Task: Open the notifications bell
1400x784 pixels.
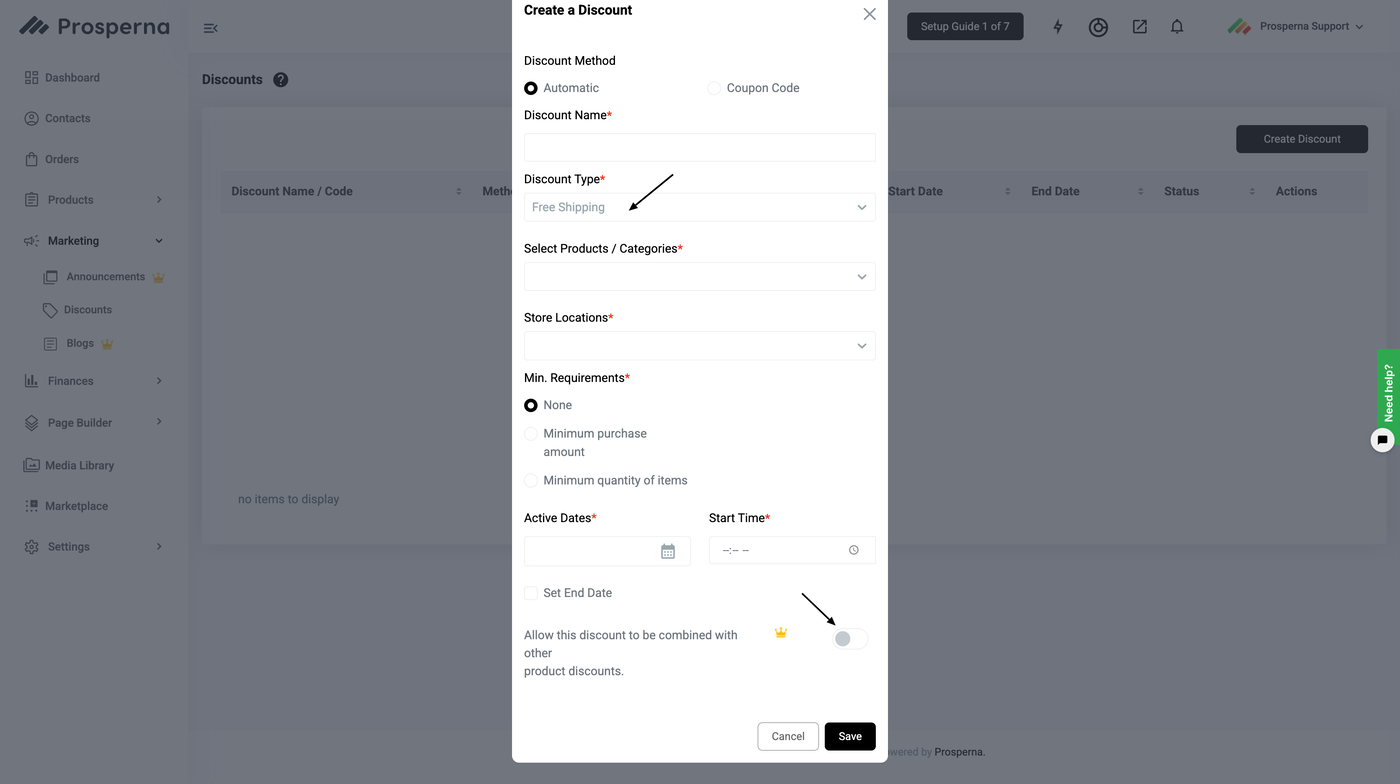Action: click(1177, 27)
